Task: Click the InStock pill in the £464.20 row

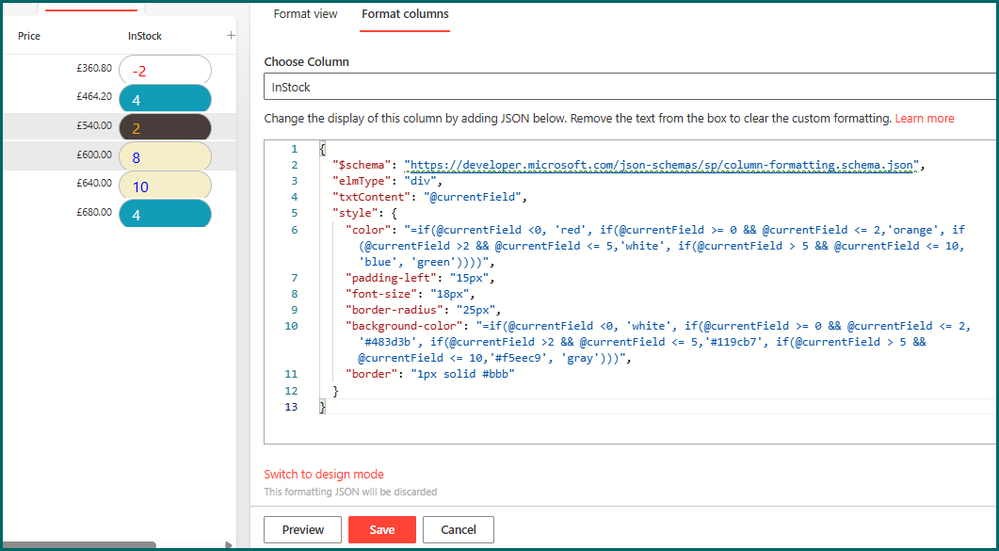Action: coord(165,99)
